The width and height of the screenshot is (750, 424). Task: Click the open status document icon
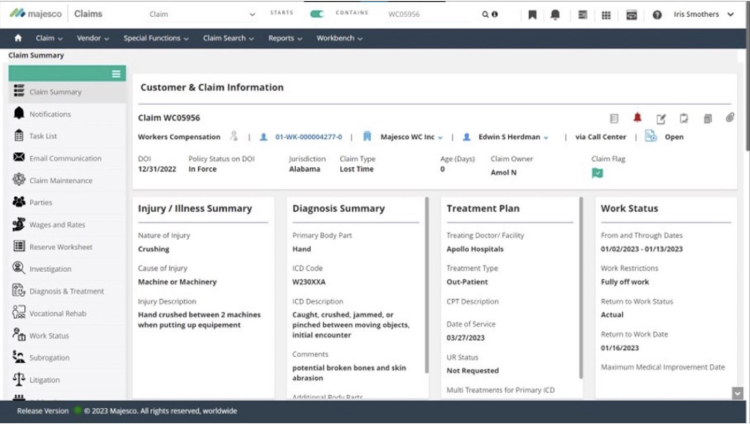click(651, 136)
